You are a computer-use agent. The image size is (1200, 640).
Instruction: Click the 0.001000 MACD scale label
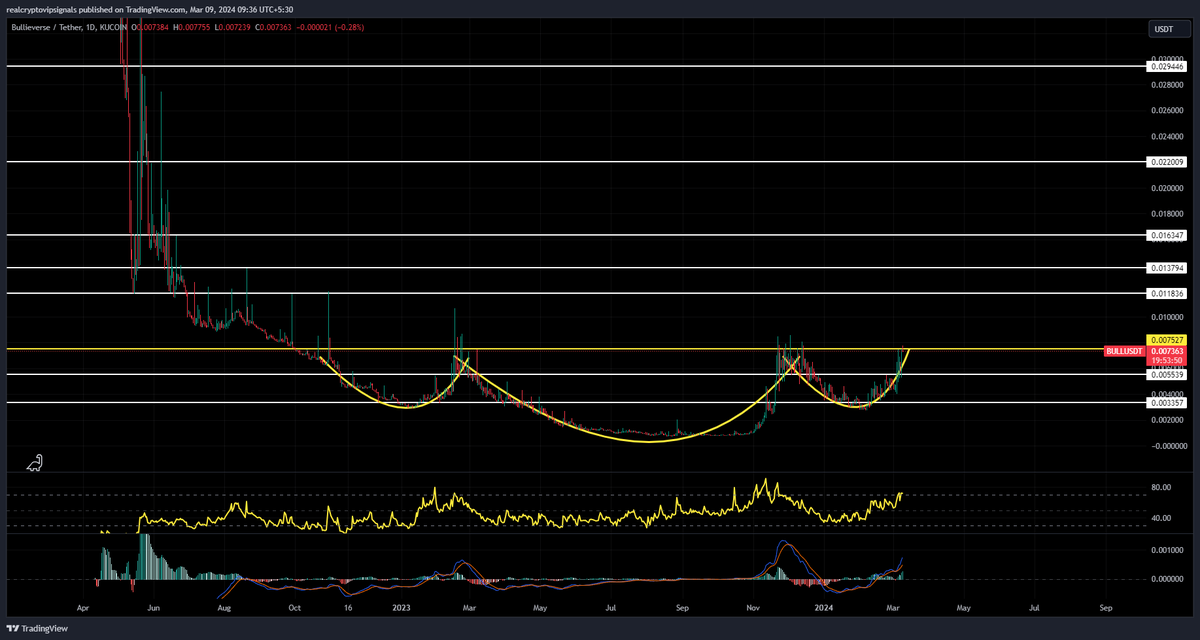[1168, 551]
